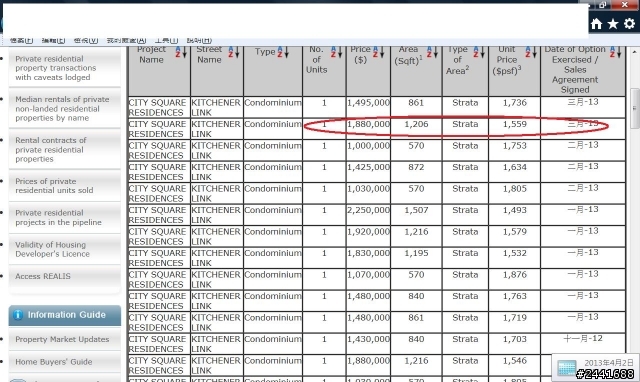Sort by Unit Price ($psf) column icon
This screenshot has width=640, height=382.
point(531,52)
